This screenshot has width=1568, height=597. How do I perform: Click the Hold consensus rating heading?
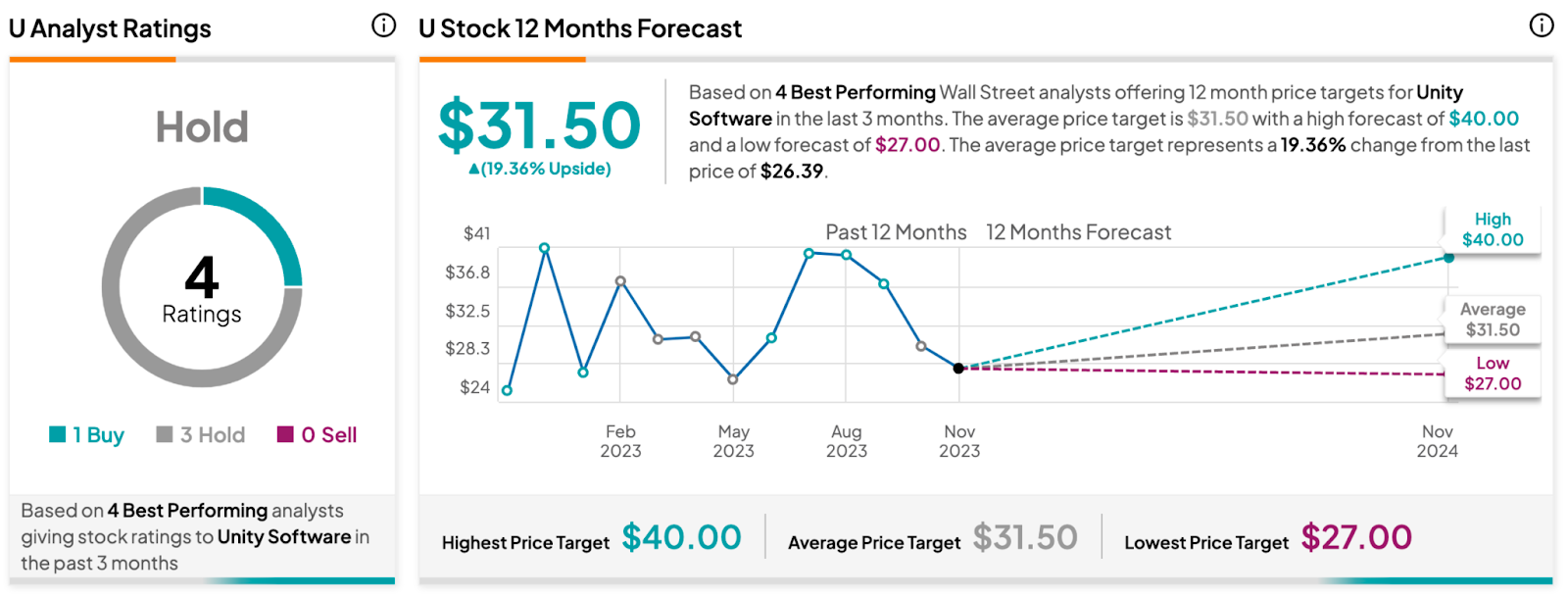point(202,127)
